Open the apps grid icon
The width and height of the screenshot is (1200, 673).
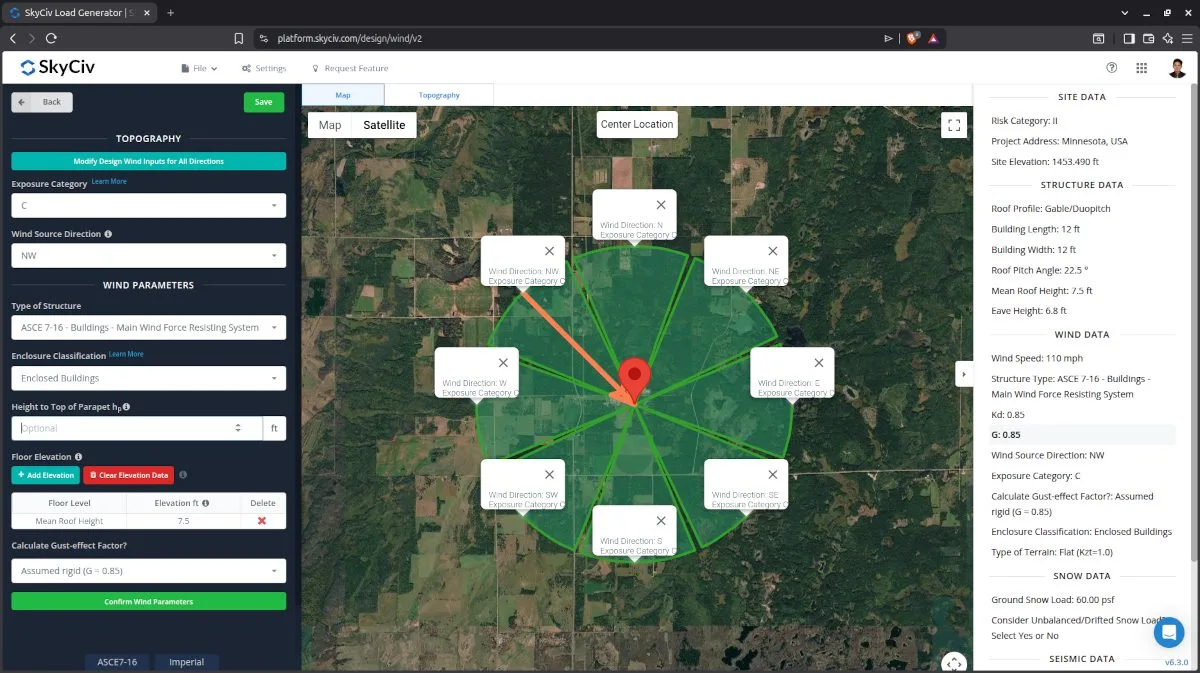[1141, 68]
